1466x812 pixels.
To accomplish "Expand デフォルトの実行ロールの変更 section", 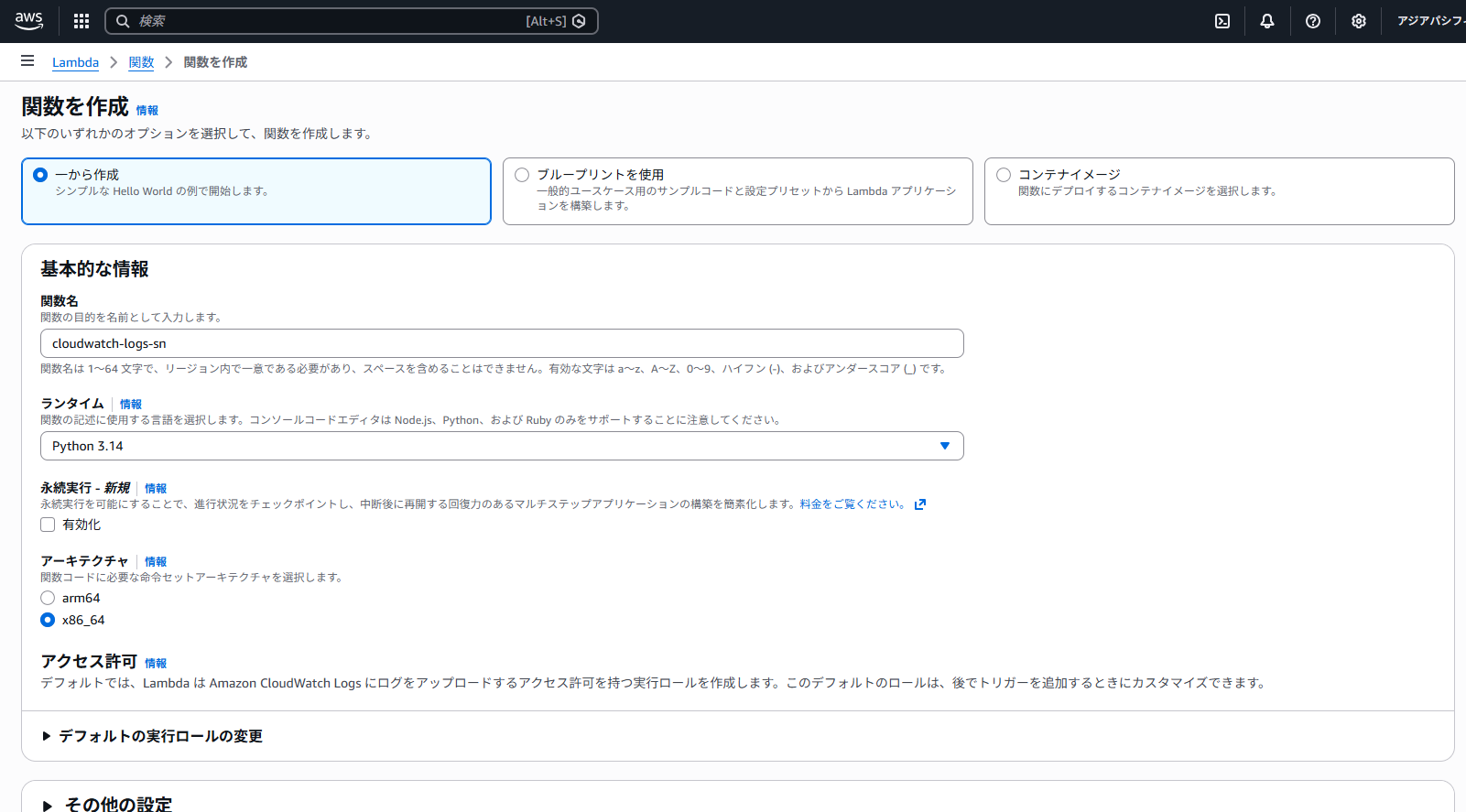I will 151,736.
